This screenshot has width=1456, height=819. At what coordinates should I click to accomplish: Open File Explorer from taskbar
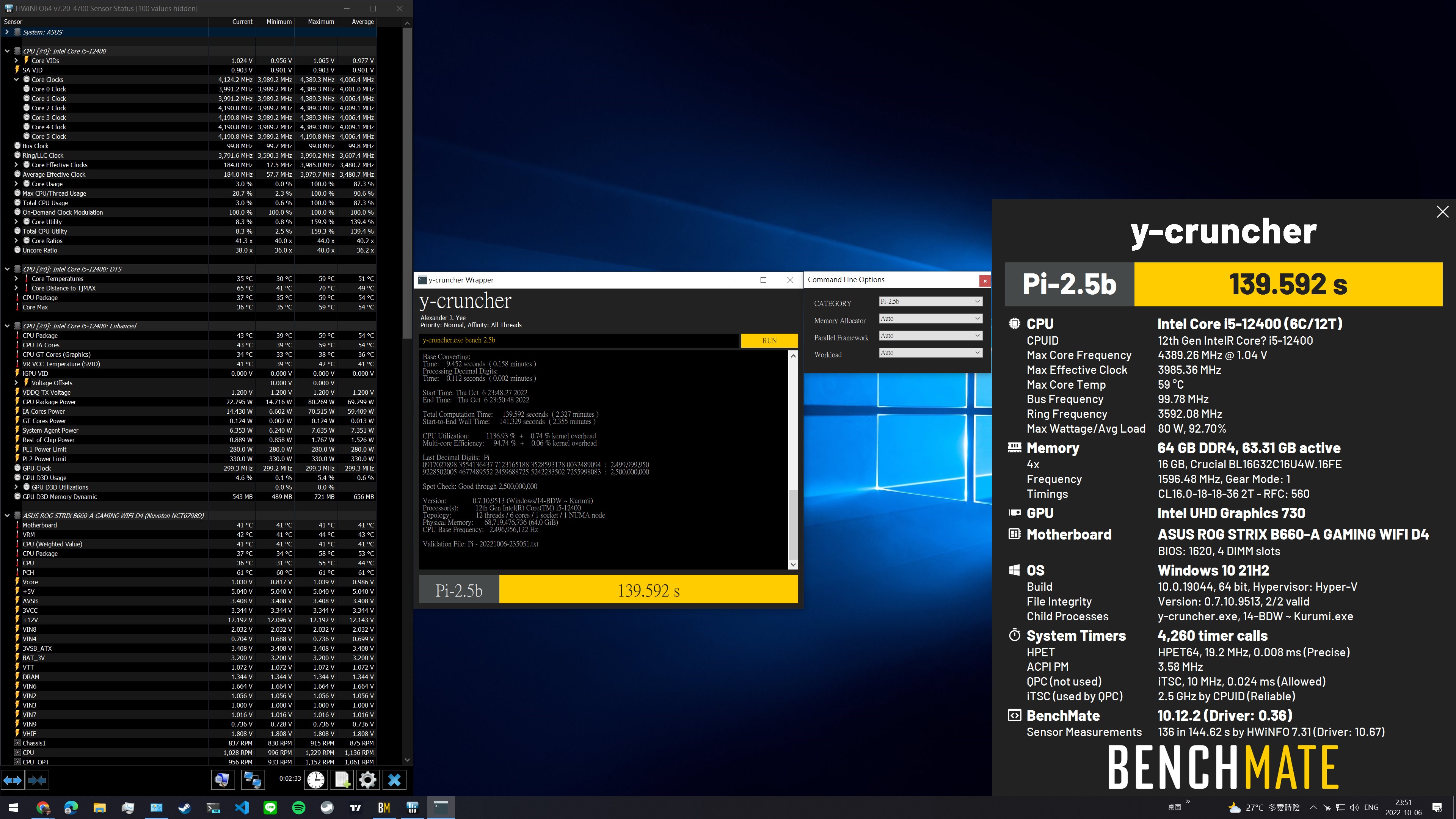pos(99,808)
